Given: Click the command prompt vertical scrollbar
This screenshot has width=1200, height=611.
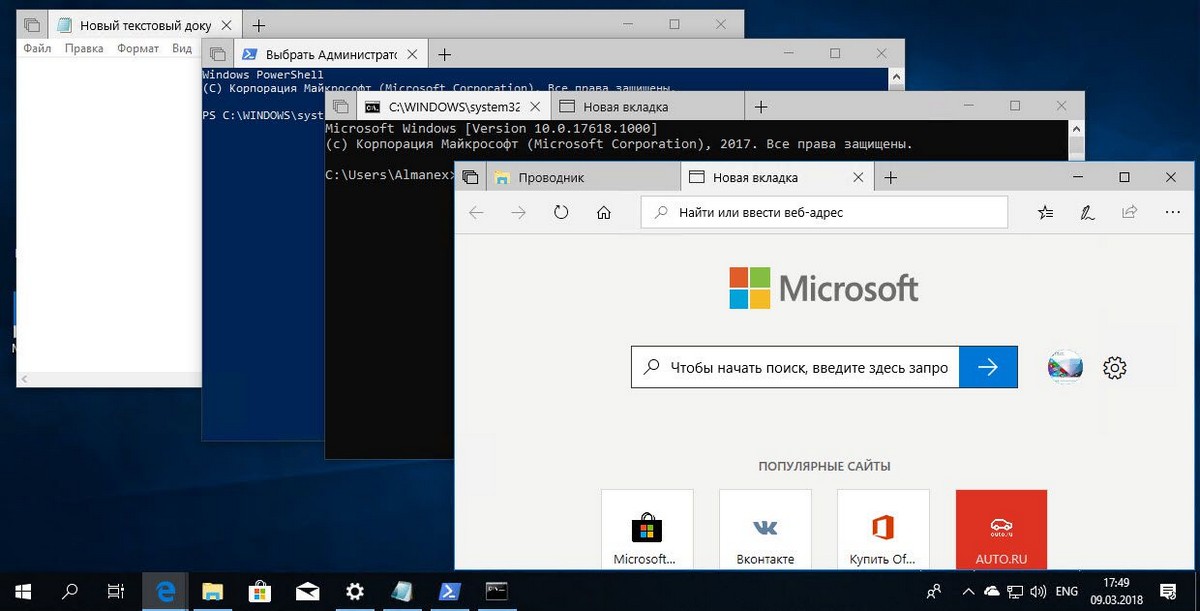Looking at the screenshot, I should pyautogui.click(x=1076, y=140).
